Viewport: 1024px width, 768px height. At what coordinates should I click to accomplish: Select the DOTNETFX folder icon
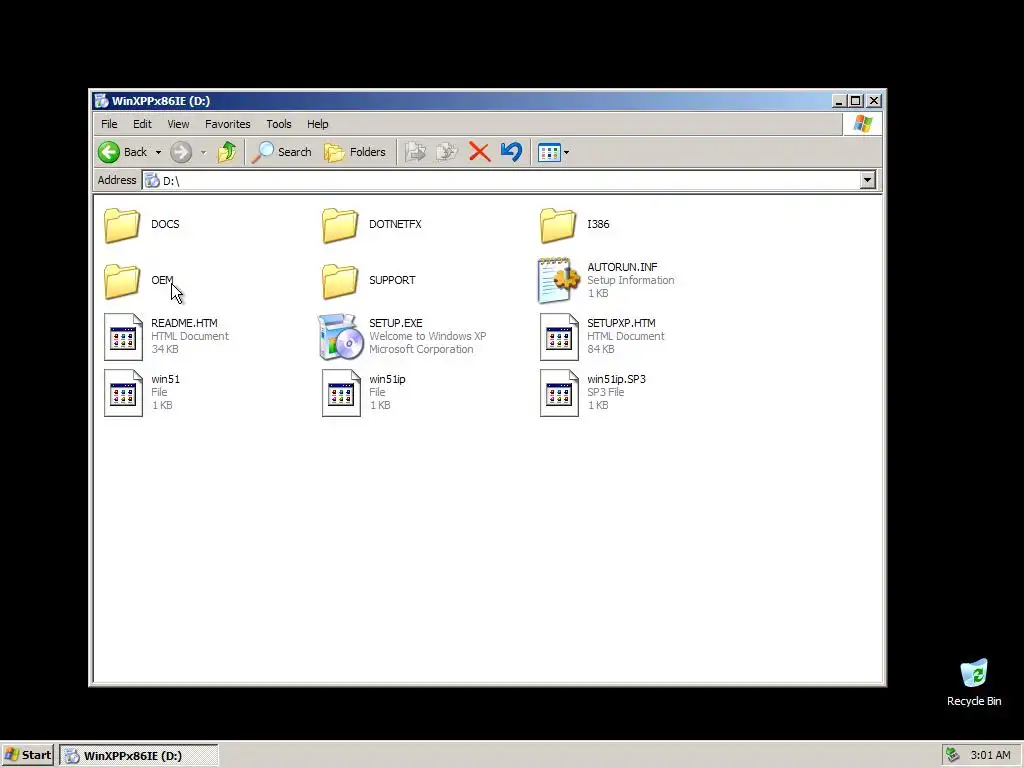click(340, 225)
